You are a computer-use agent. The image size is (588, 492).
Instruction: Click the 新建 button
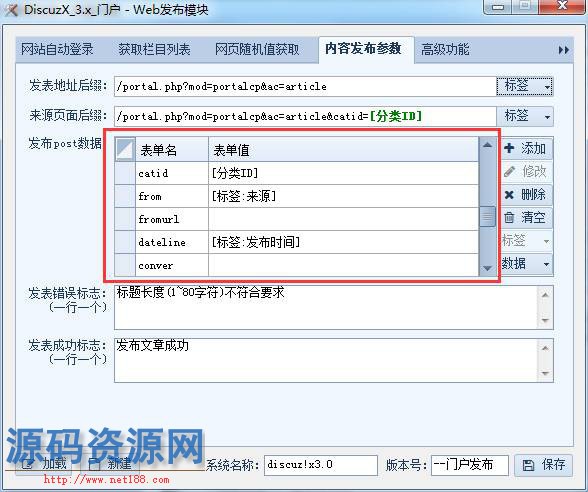click(110, 465)
